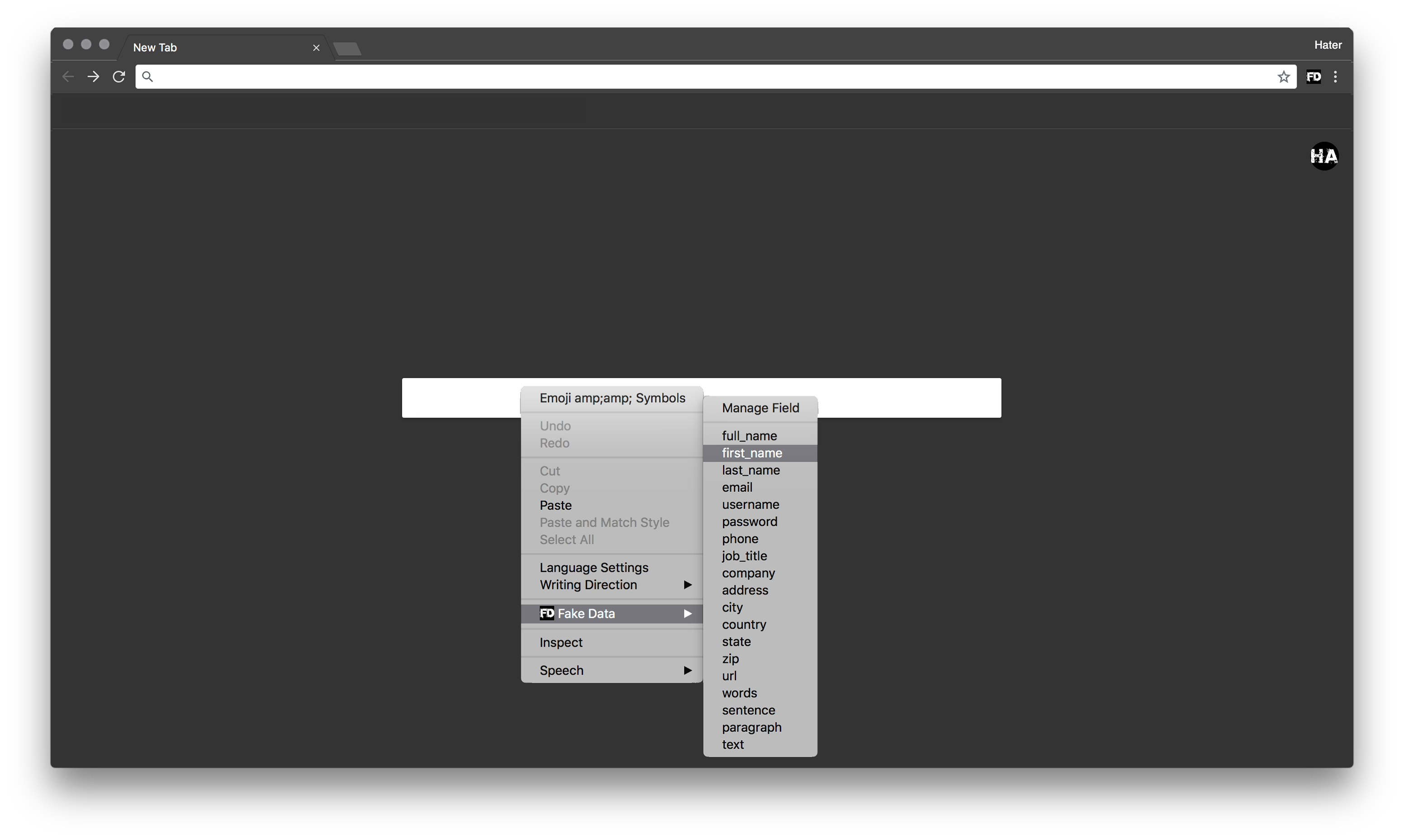
Task: Click the Fake Data extension toolbar icon
Action: point(1314,76)
